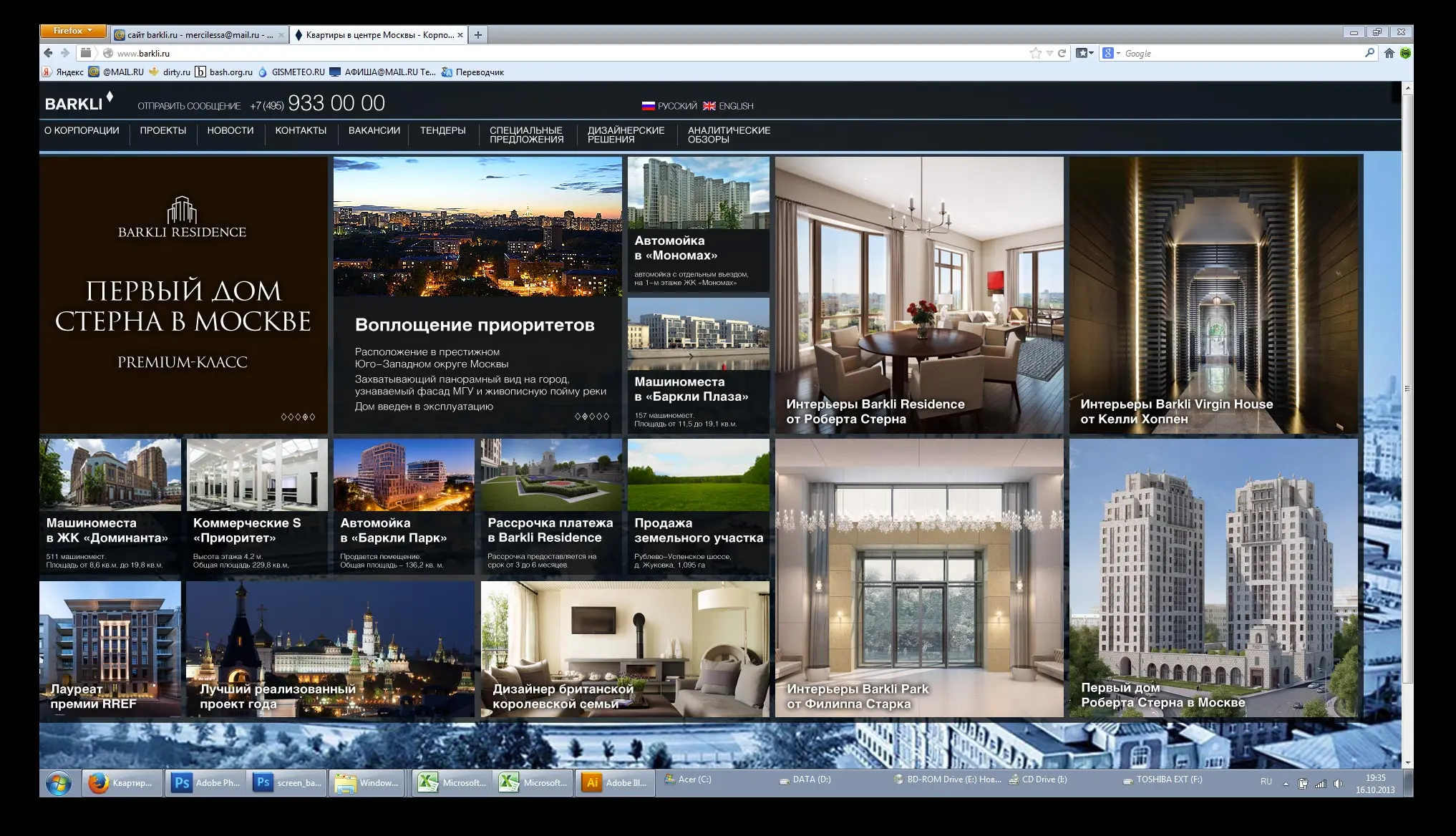Open the bash.org.ru bookmark
The image size is (1456, 836).
pyautogui.click(x=224, y=72)
